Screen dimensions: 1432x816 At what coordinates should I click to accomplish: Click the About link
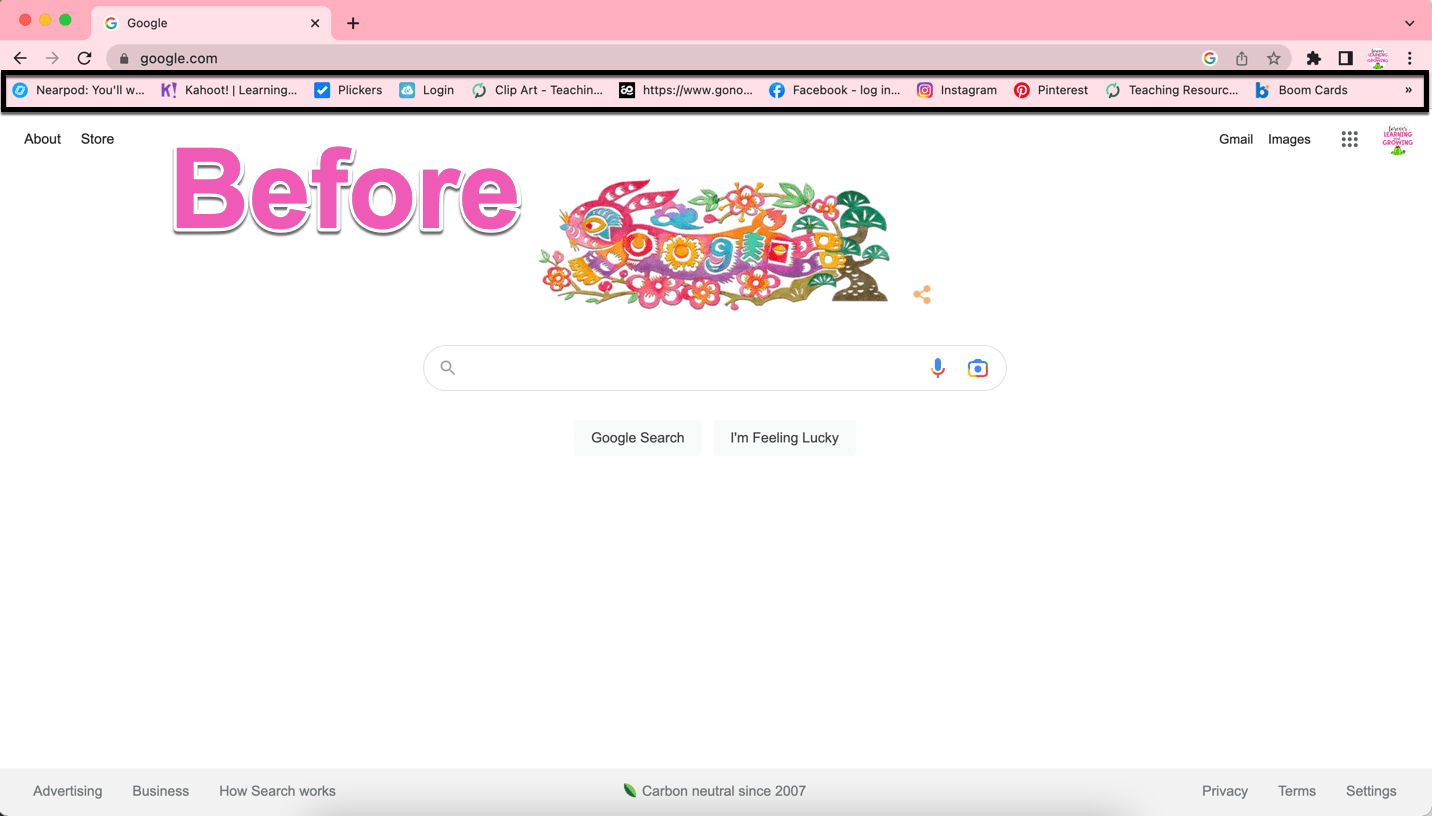(43, 139)
